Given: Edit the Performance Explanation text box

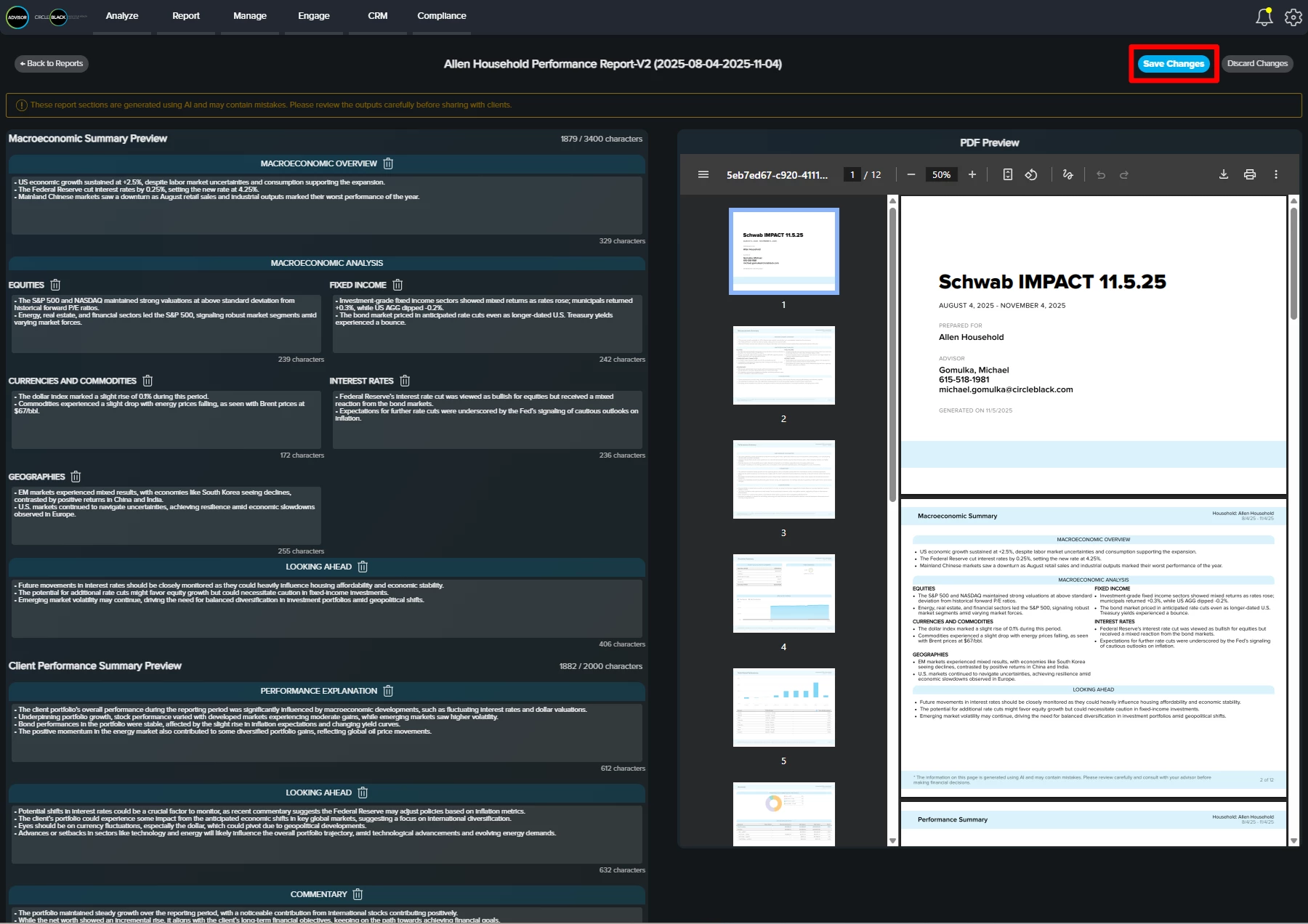Looking at the screenshot, I should [327, 732].
